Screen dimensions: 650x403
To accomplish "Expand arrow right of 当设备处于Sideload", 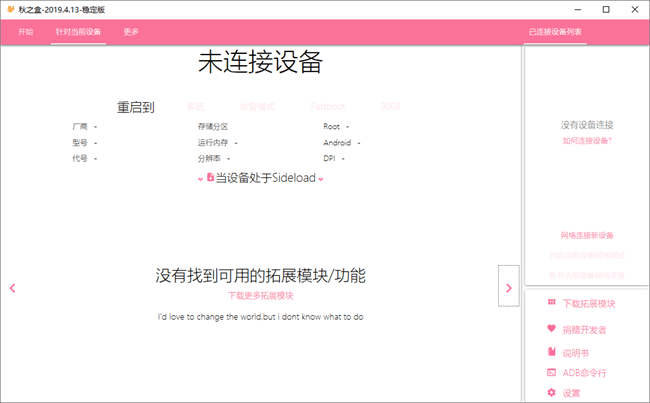I will click(x=321, y=179).
